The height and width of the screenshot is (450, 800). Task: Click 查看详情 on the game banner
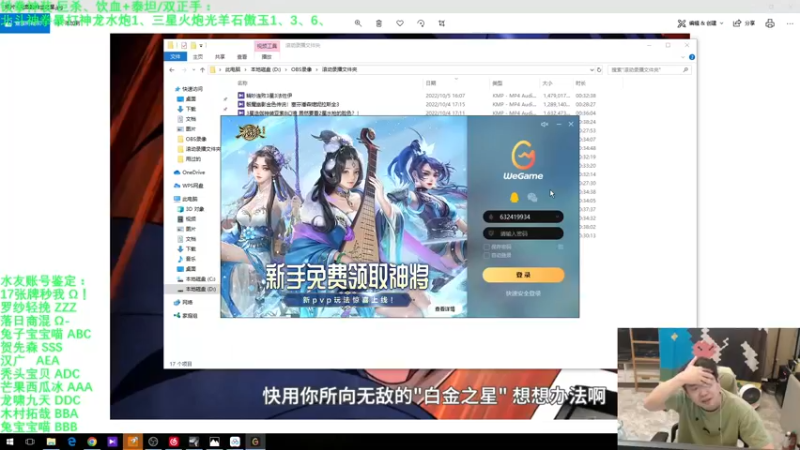point(444,309)
